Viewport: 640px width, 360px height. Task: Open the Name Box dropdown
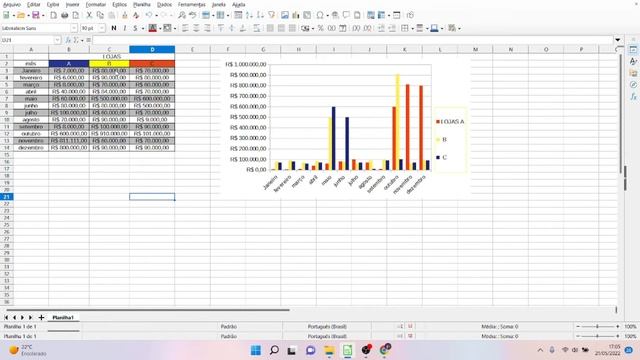pyautogui.click(x=58, y=40)
